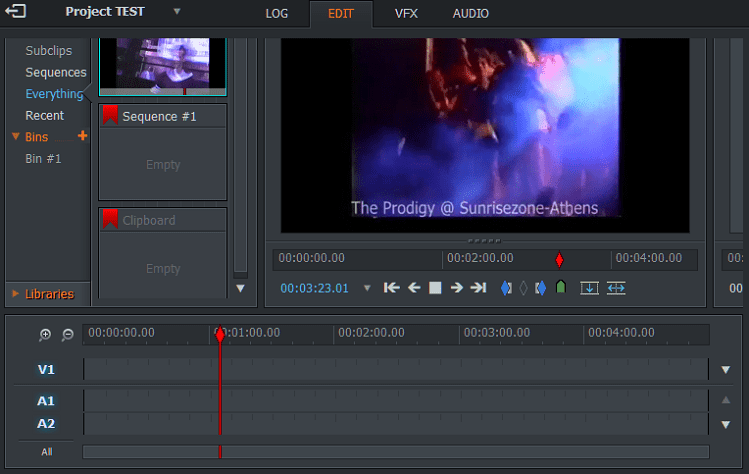This screenshot has height=474, width=749.
Task: Click the mark-out blue diamond icon
Action: (x=540, y=288)
